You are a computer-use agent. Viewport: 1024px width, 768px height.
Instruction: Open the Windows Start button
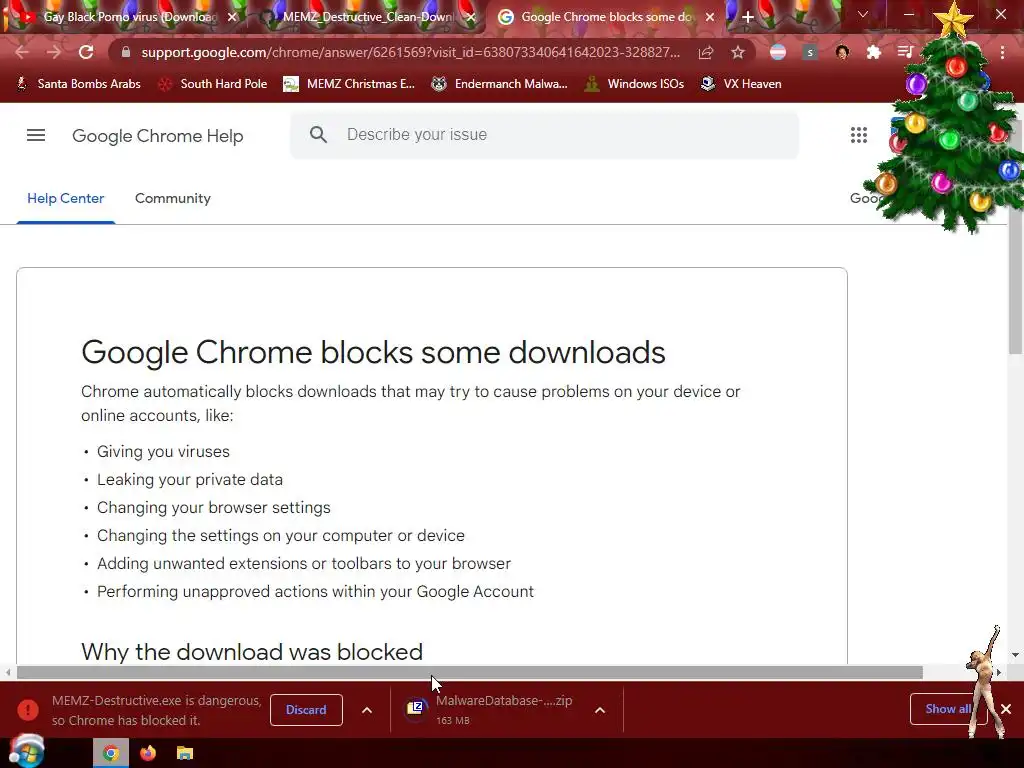point(26,751)
